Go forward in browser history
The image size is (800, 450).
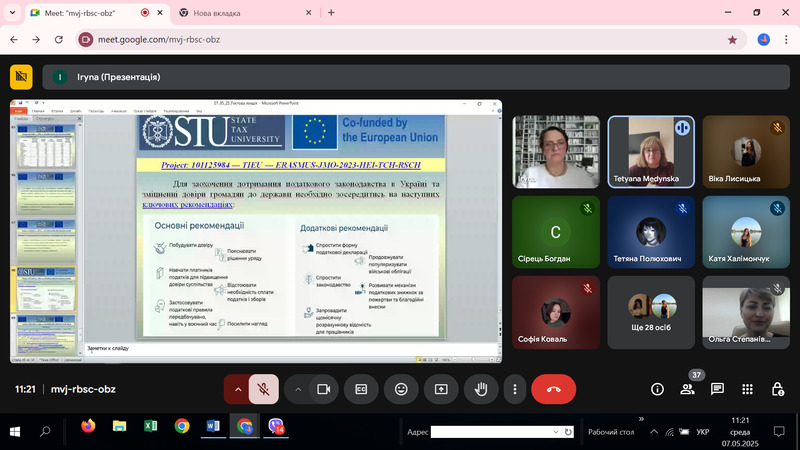point(36,39)
